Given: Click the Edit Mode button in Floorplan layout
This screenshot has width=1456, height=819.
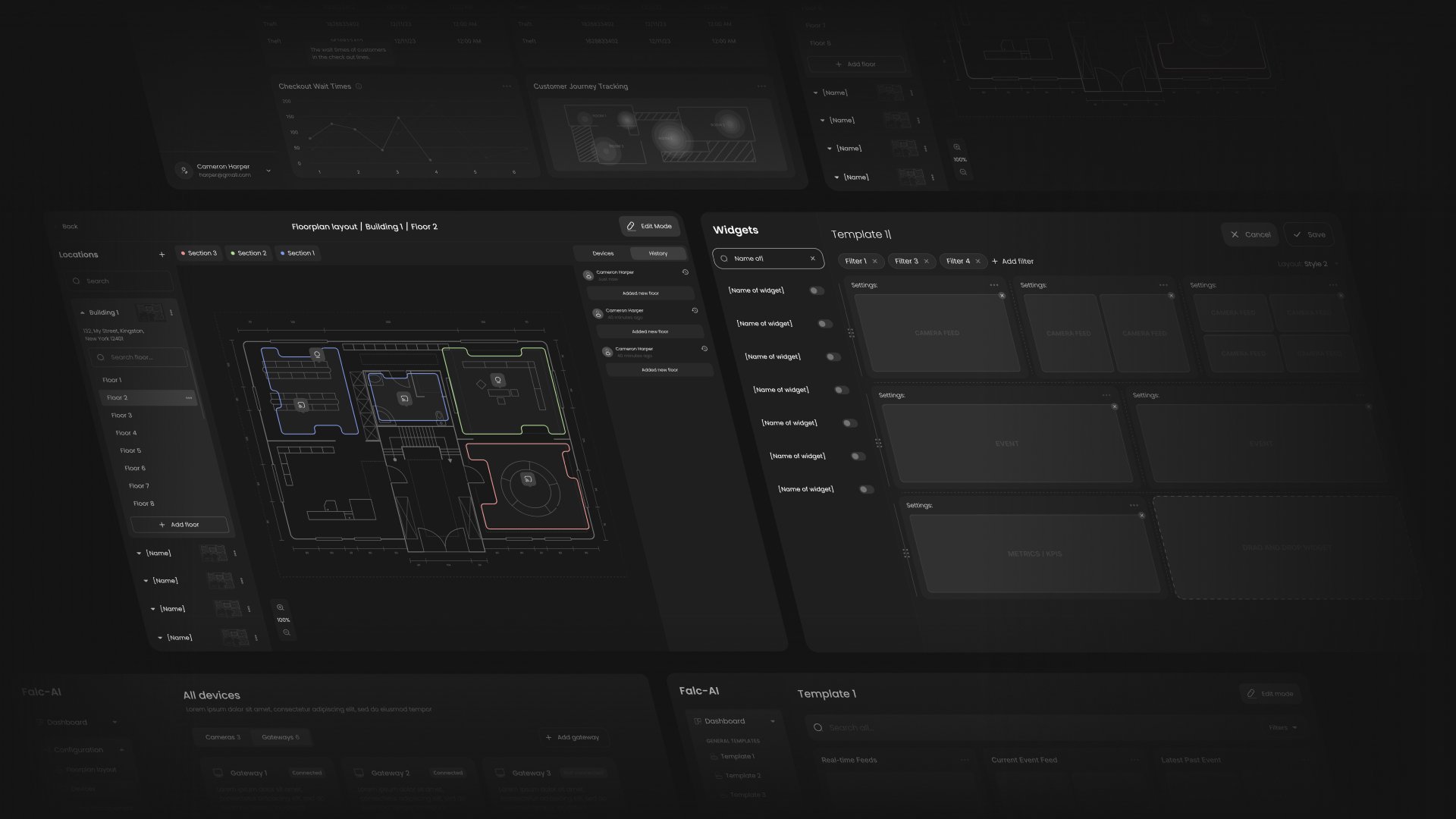Looking at the screenshot, I should coord(649,226).
